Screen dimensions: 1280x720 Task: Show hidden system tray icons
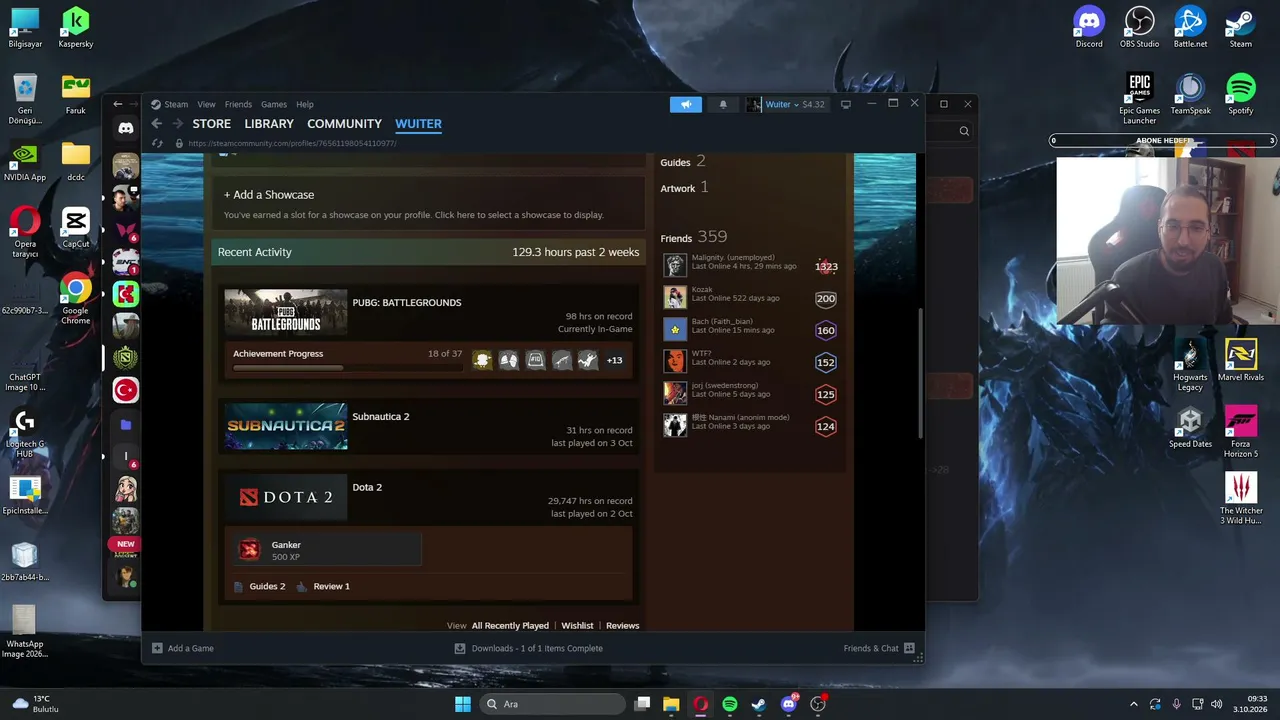tap(1133, 704)
